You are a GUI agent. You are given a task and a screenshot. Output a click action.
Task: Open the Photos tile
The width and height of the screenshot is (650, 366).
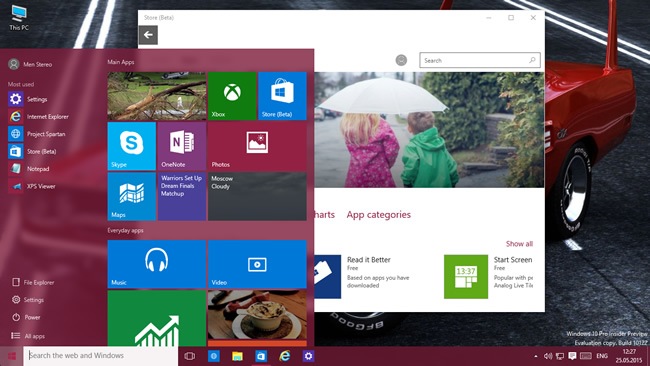(x=257, y=146)
